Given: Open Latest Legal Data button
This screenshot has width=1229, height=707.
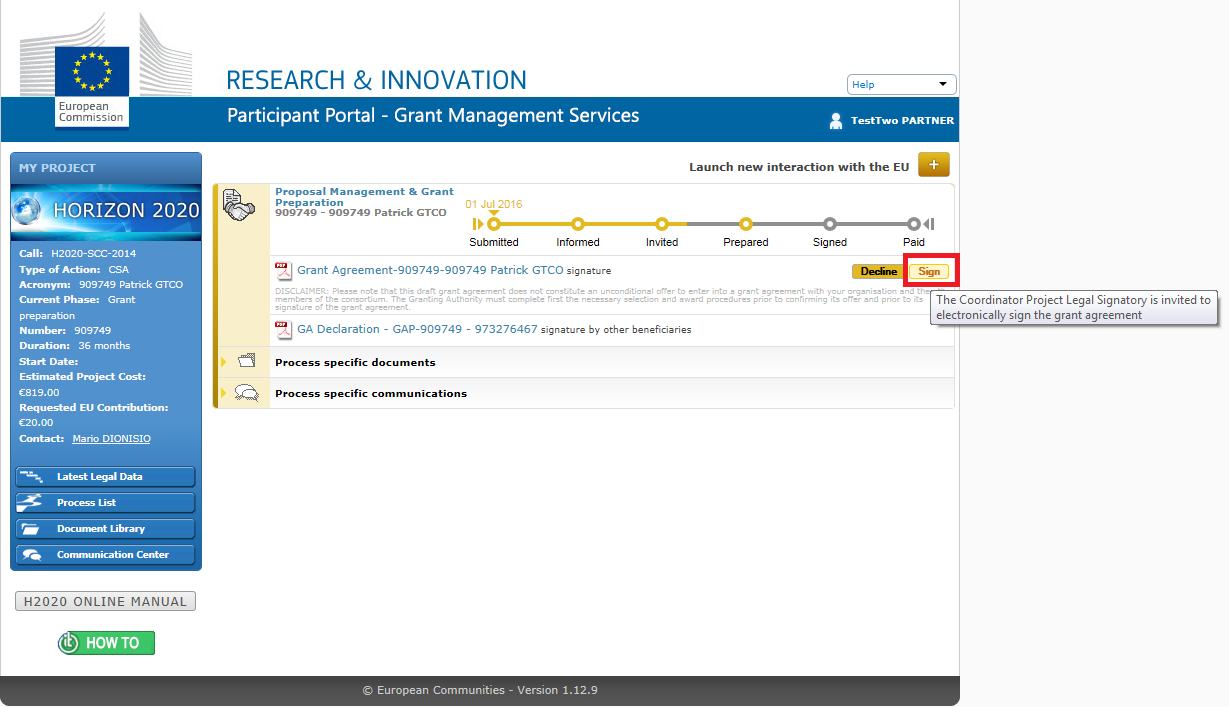Looking at the screenshot, I should pos(106,477).
